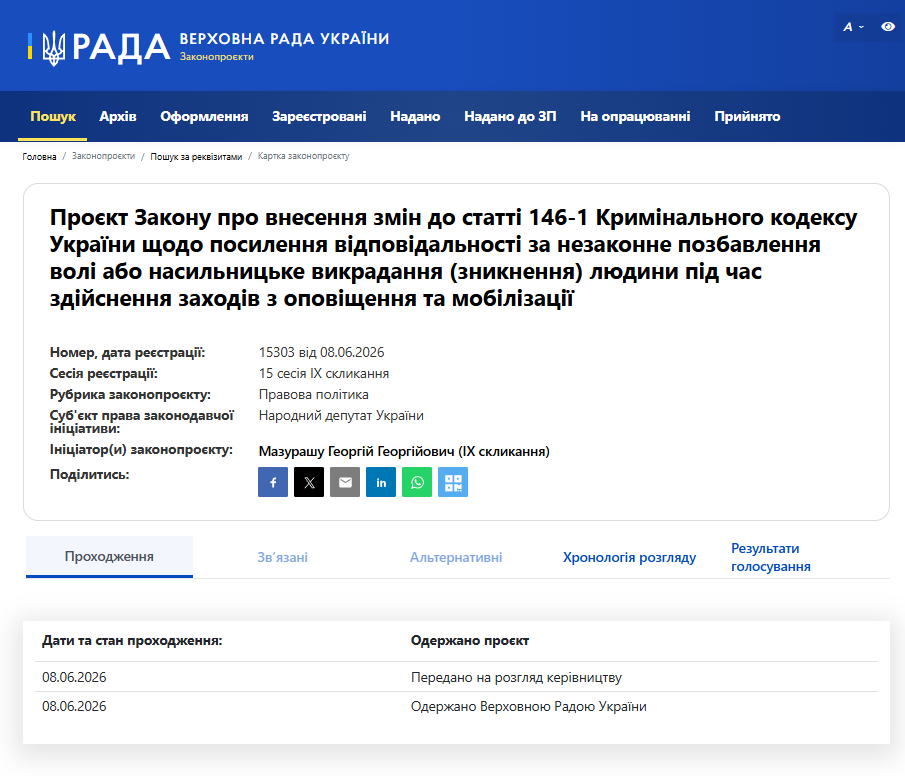Select 'Правова політика' rubric value
The image size is (905, 776).
pyautogui.click(x=313, y=394)
